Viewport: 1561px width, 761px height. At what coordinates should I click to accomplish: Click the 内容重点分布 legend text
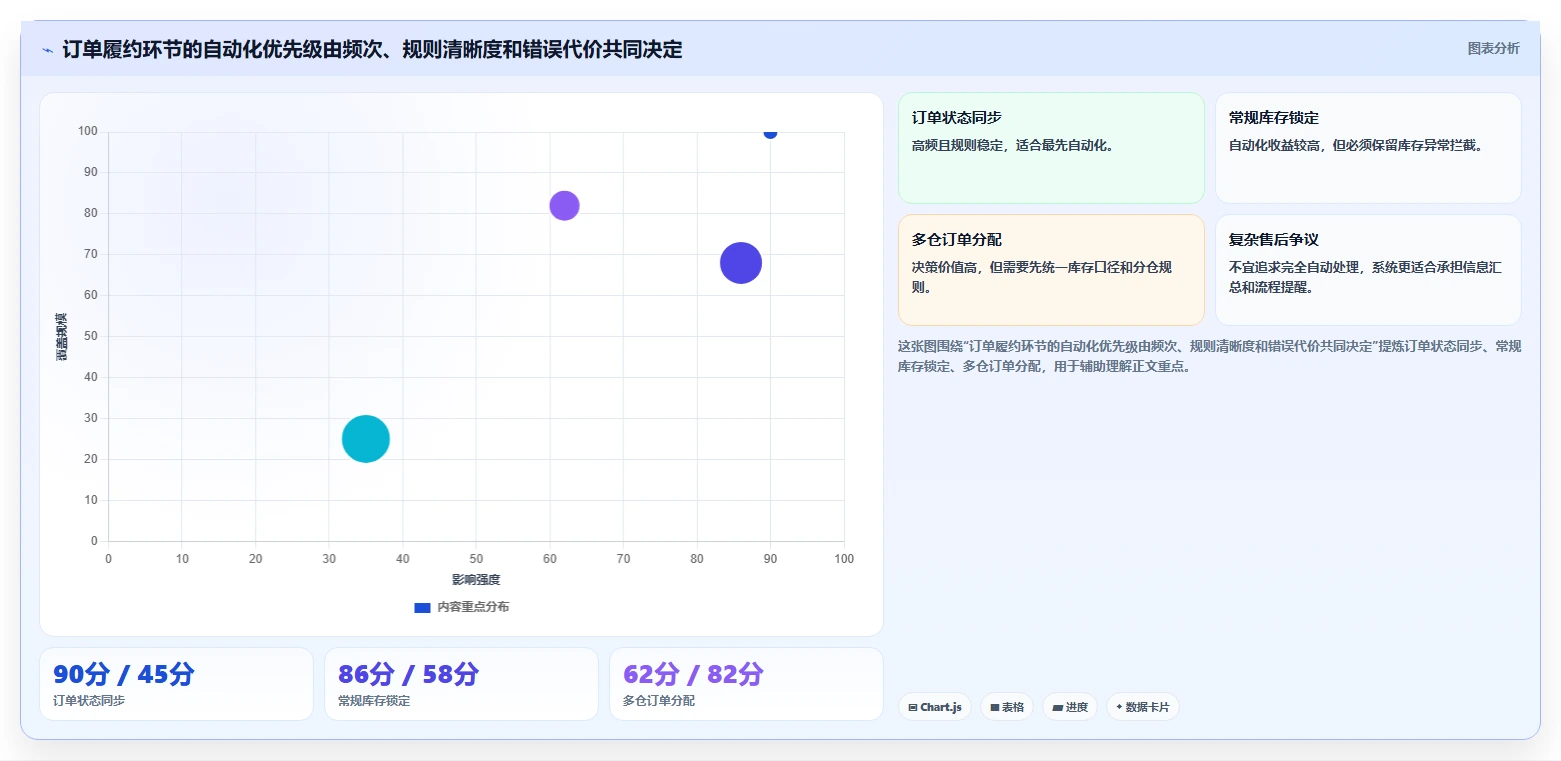click(x=473, y=607)
